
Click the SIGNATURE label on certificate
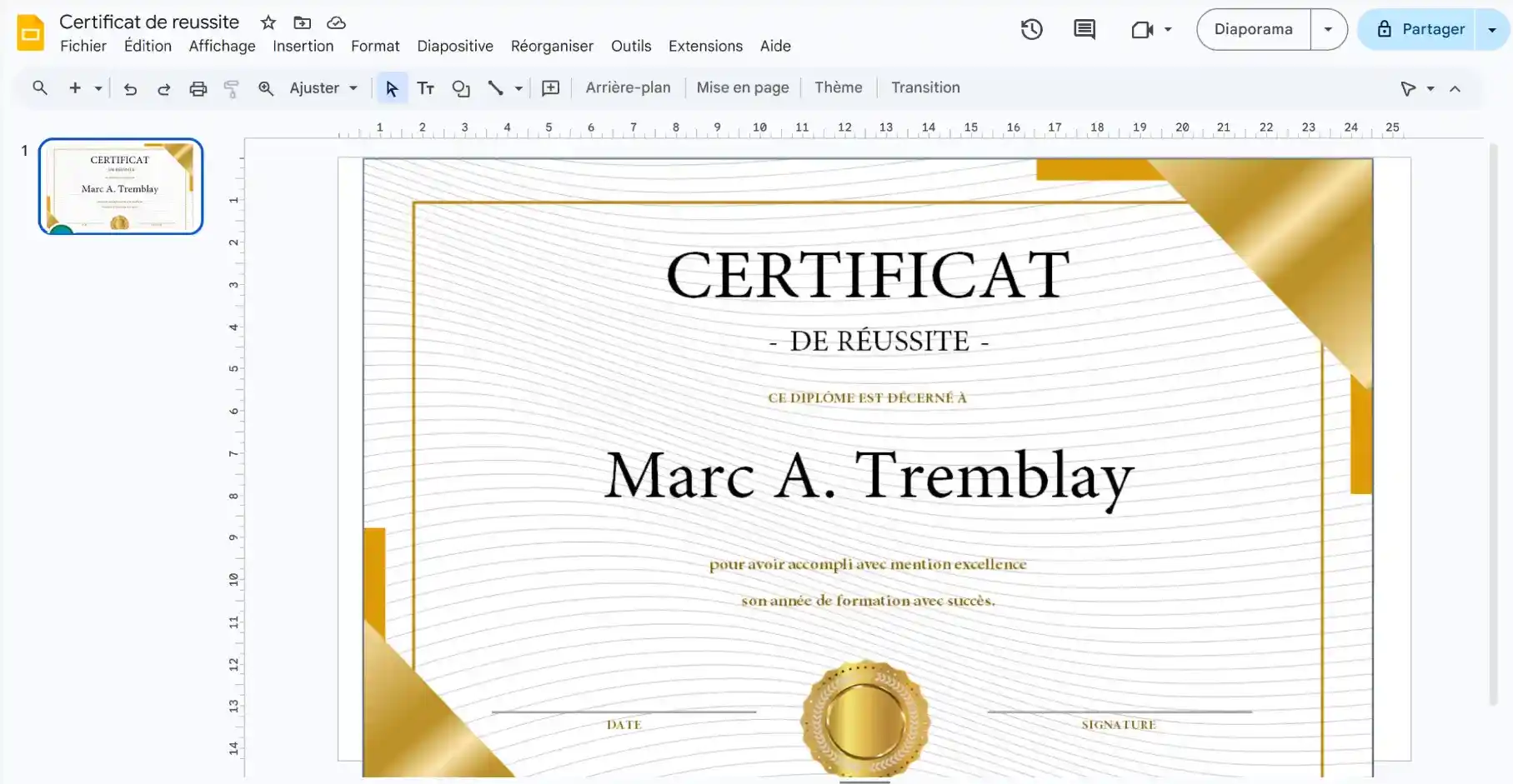(x=1119, y=726)
